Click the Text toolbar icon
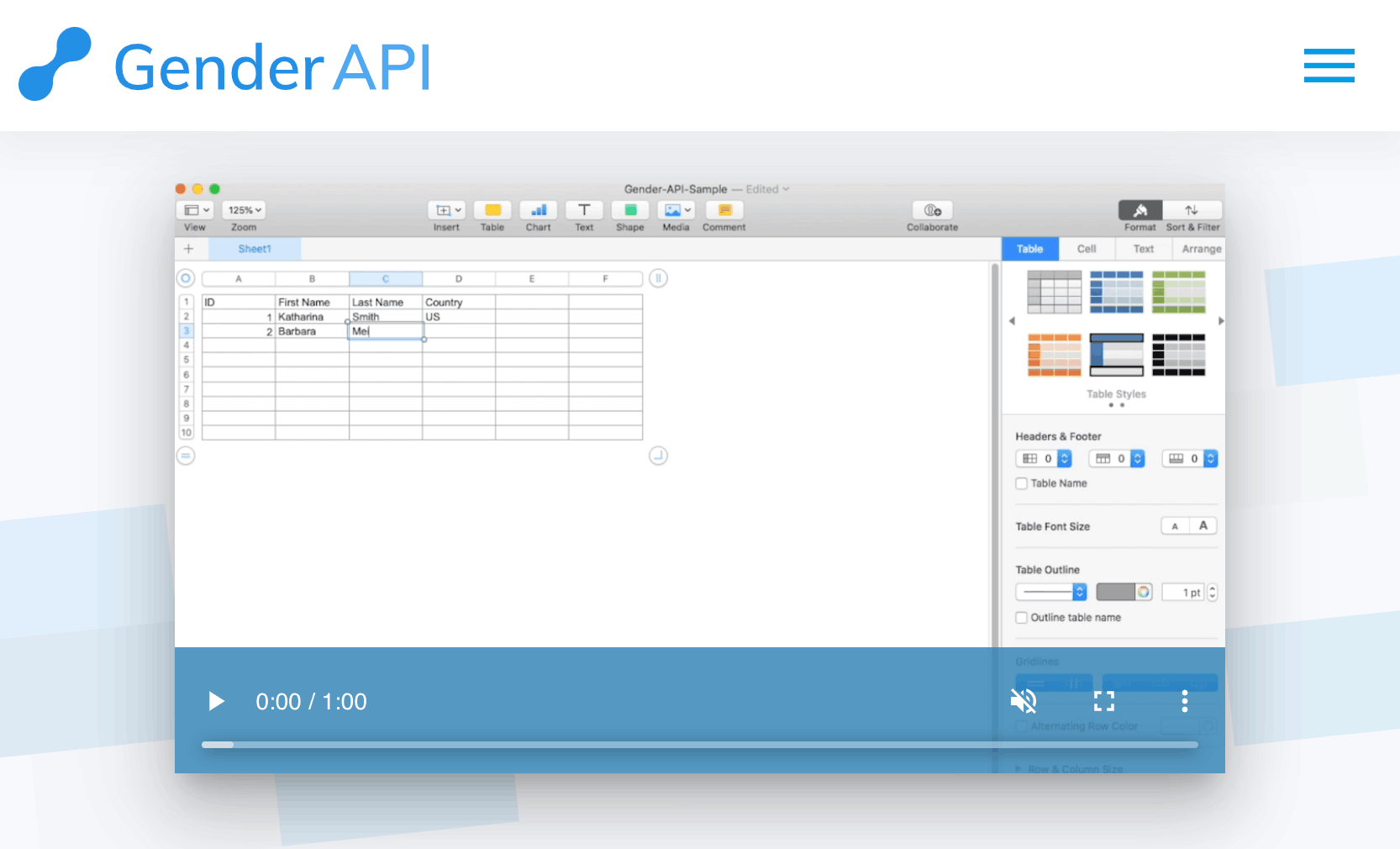This screenshot has height=849, width=1400. [584, 210]
